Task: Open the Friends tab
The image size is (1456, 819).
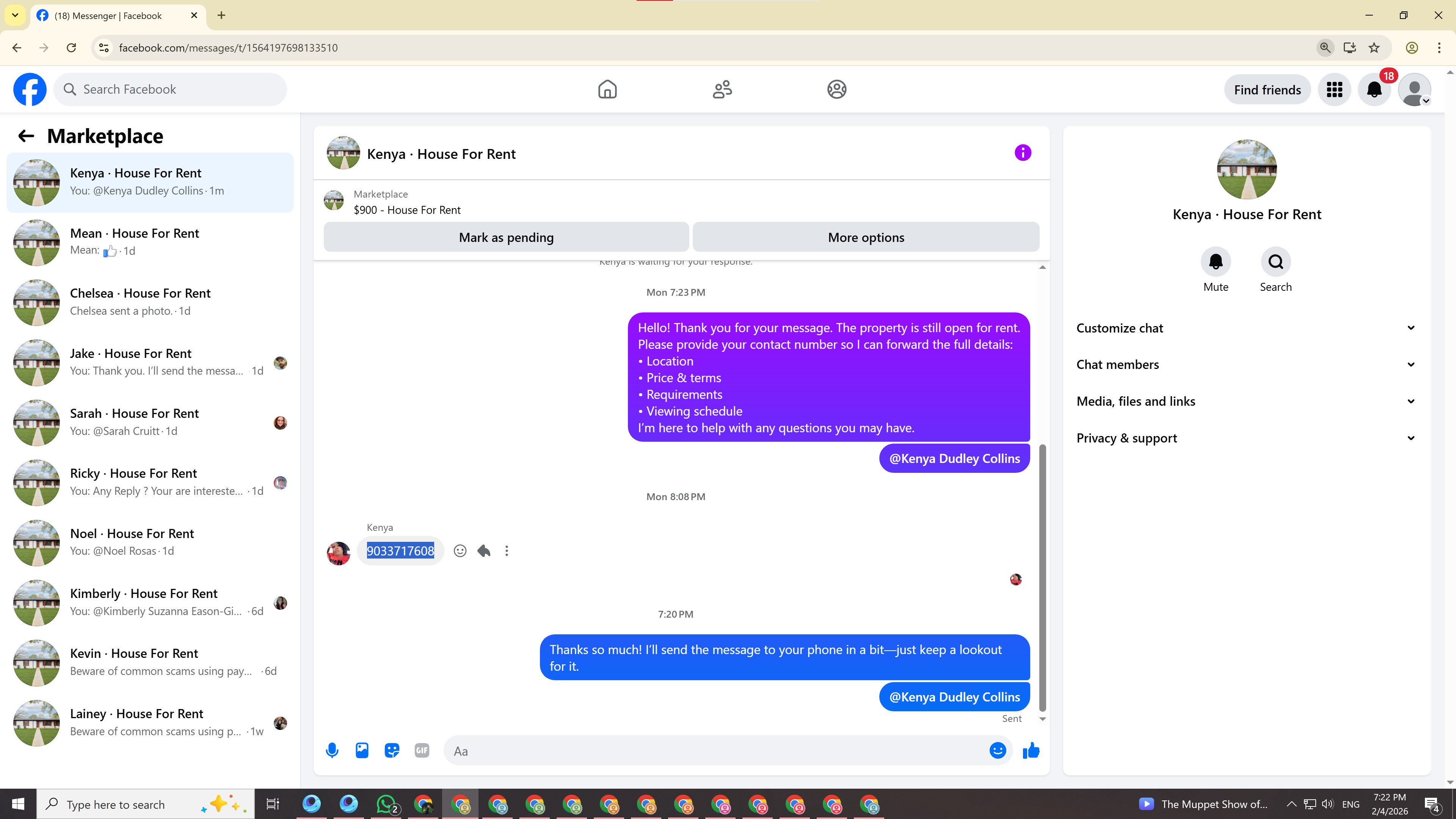Action: click(722, 89)
